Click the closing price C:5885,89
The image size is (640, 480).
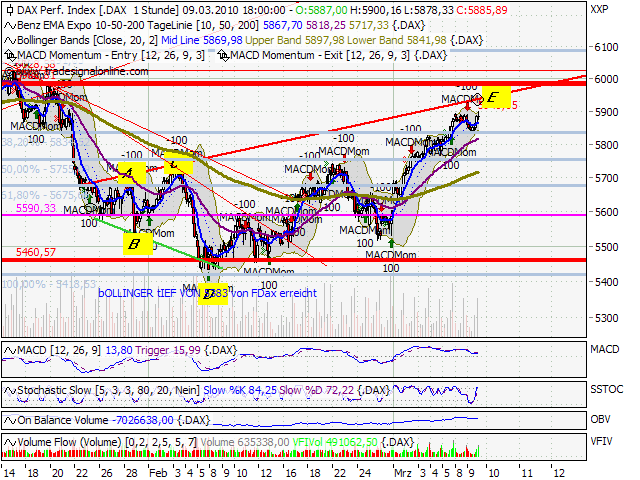tap(482, 10)
